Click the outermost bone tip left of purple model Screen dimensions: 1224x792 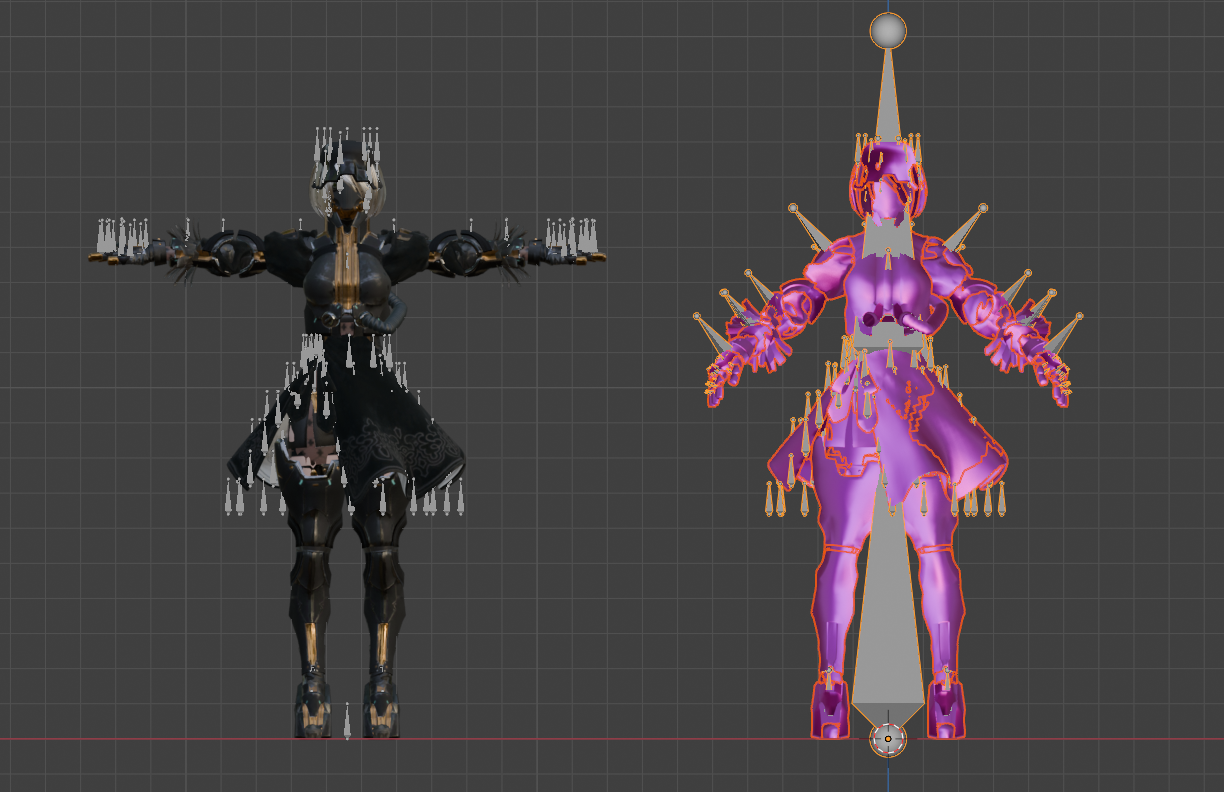click(x=697, y=316)
